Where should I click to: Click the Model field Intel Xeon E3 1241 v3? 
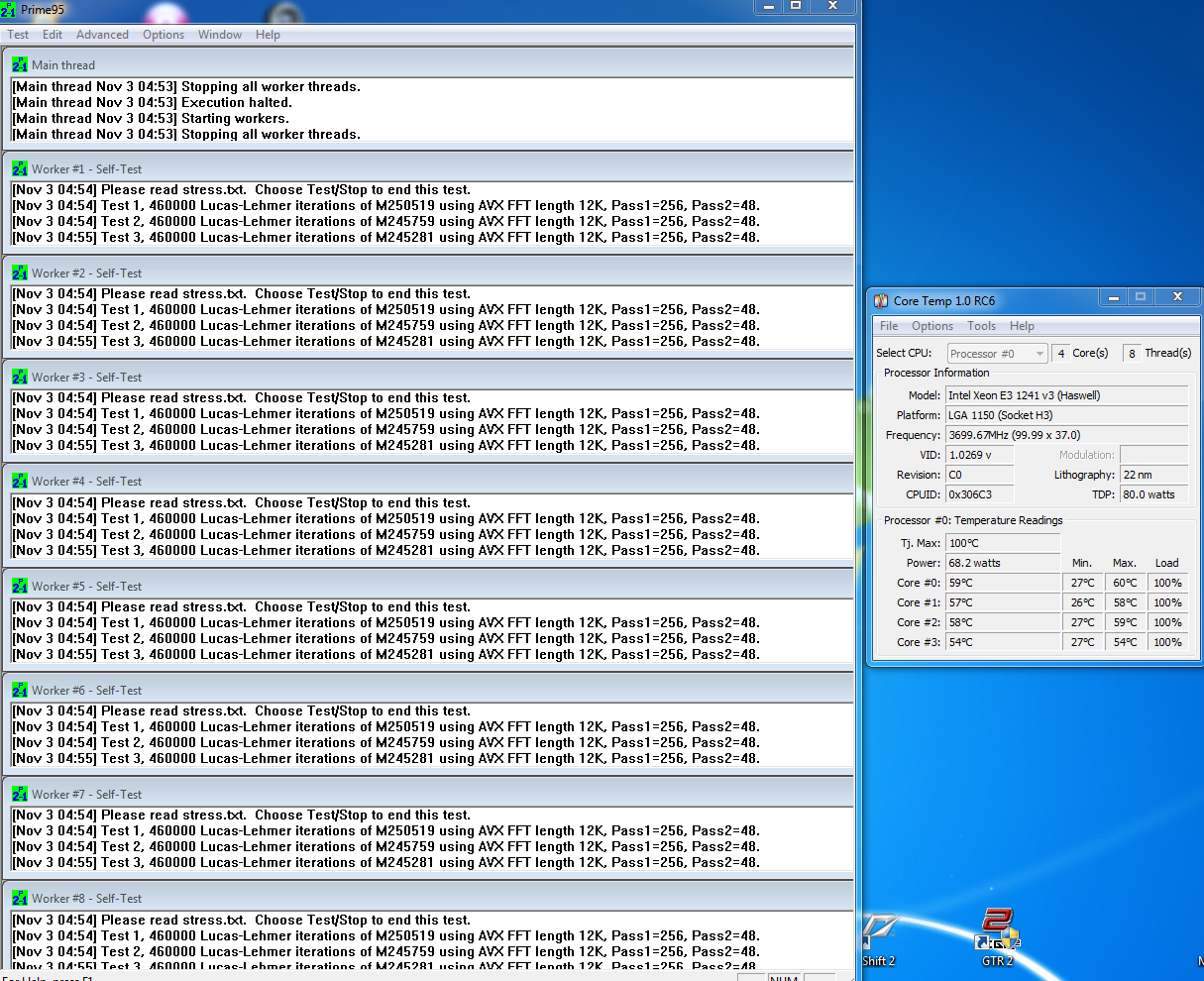point(1066,395)
